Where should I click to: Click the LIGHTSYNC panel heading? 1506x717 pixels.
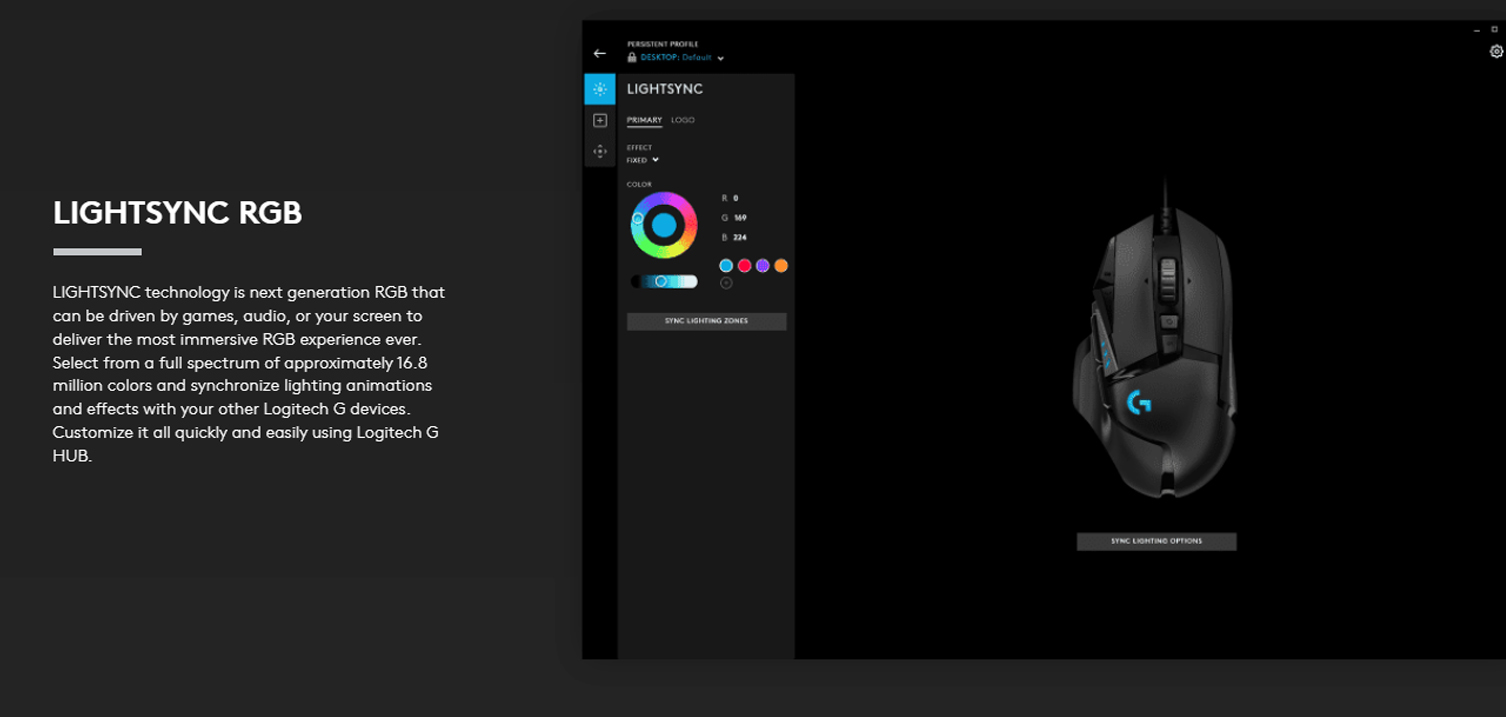click(x=665, y=89)
